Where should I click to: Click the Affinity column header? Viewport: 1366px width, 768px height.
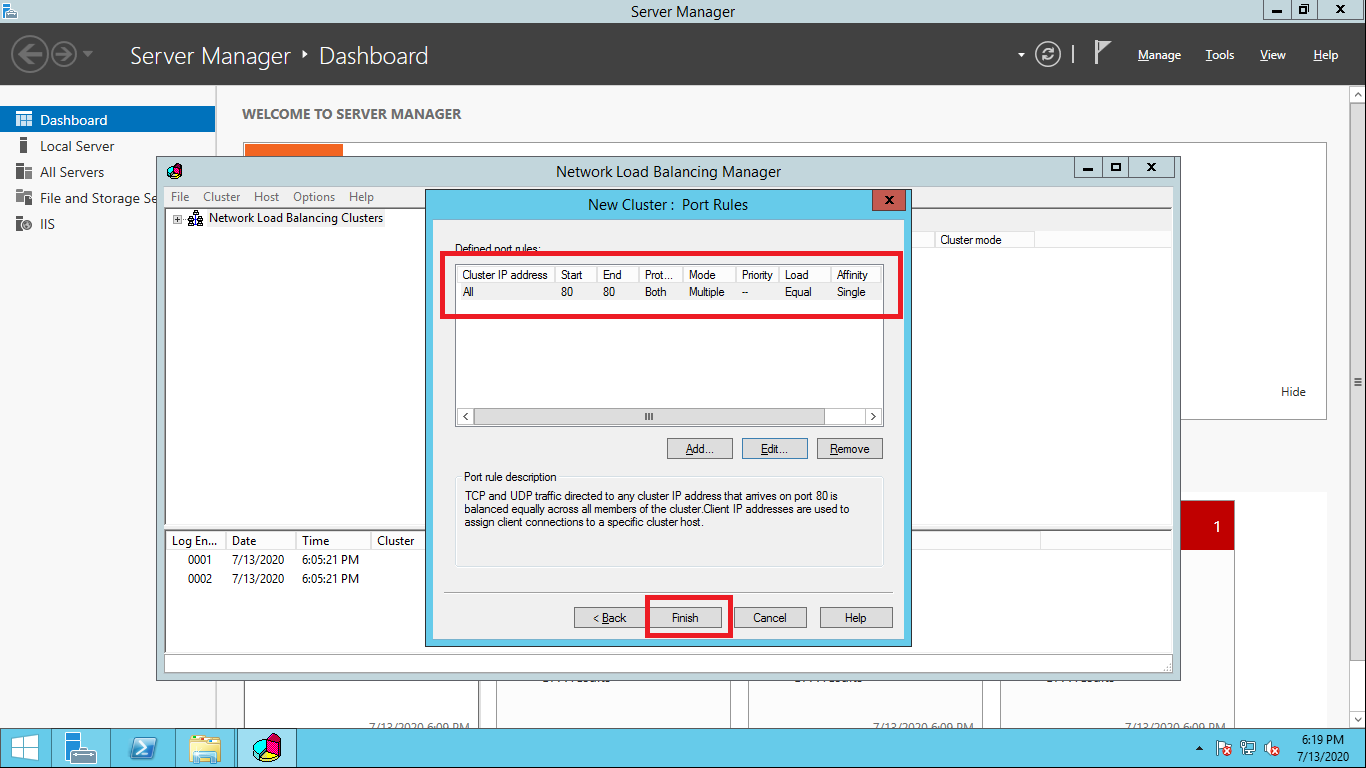pyautogui.click(x=856, y=275)
